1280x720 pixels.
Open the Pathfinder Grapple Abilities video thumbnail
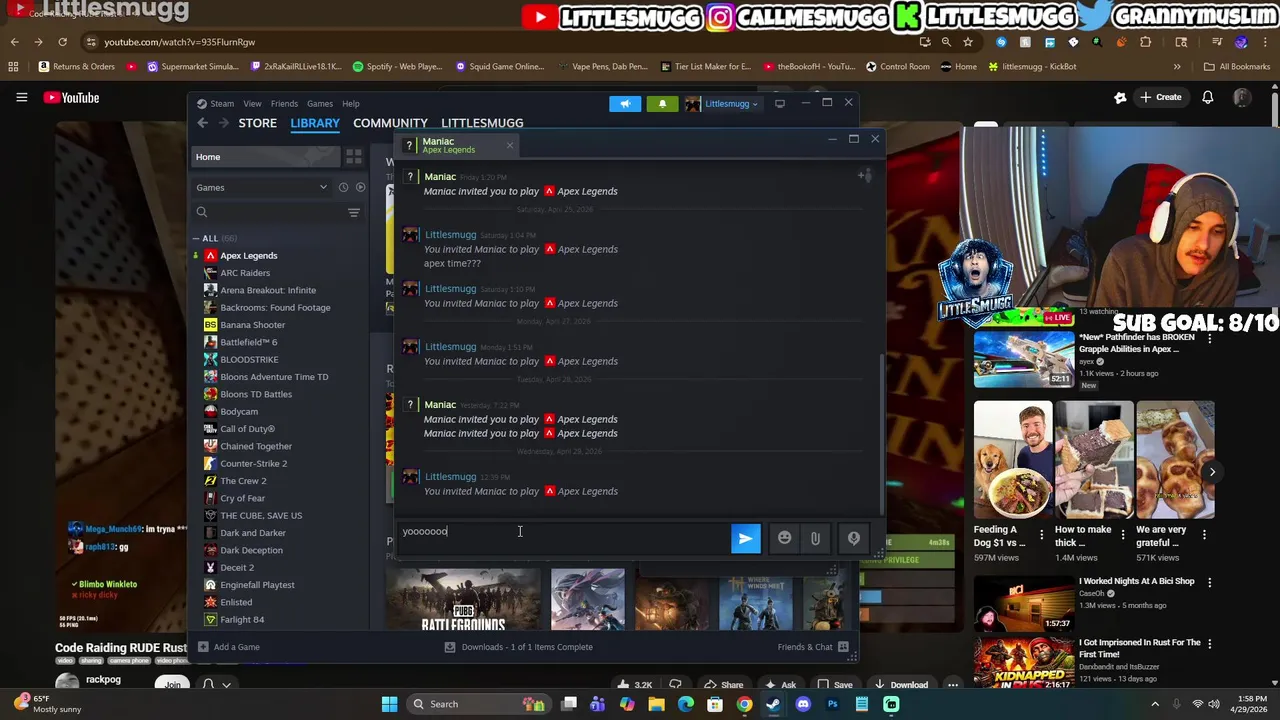[1024, 358]
